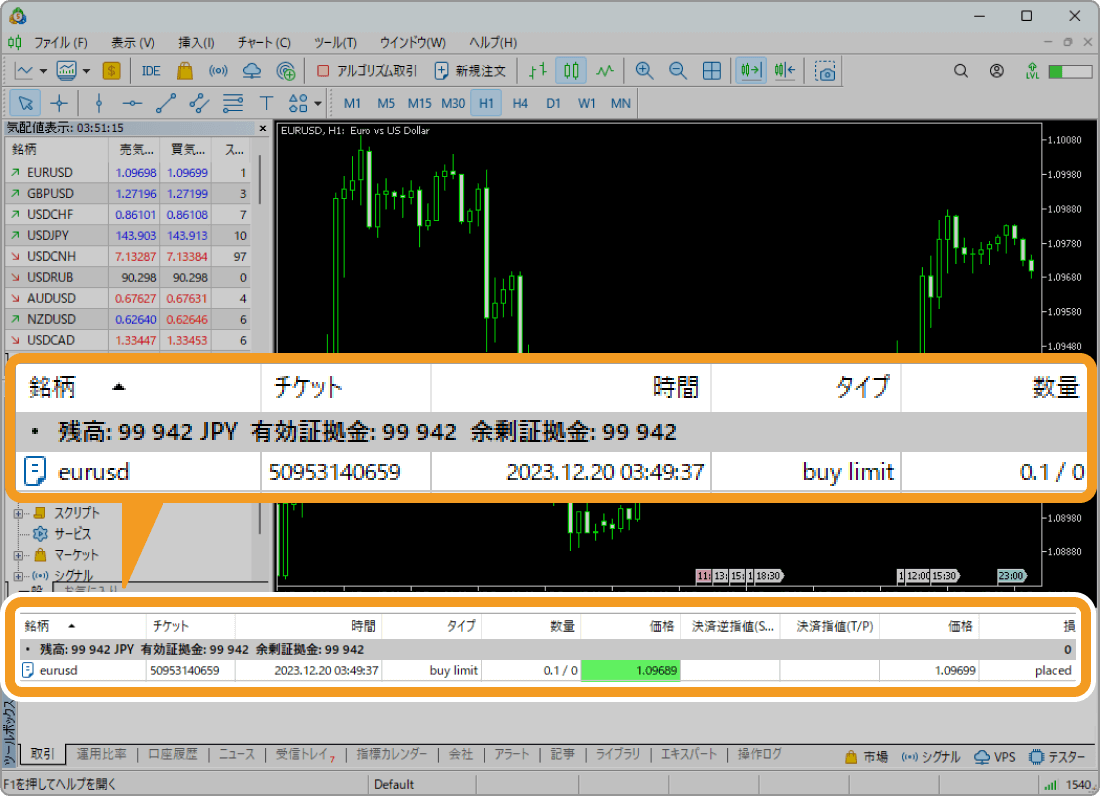Expand the スクリプト tree node
The width and height of the screenshot is (1100, 796).
click(x=18, y=513)
